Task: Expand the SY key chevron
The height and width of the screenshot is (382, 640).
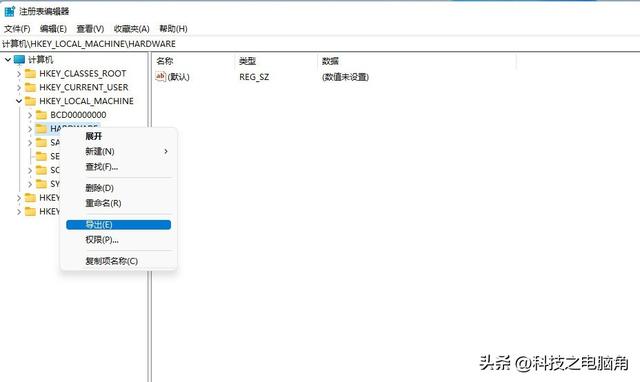Action: 30,184
